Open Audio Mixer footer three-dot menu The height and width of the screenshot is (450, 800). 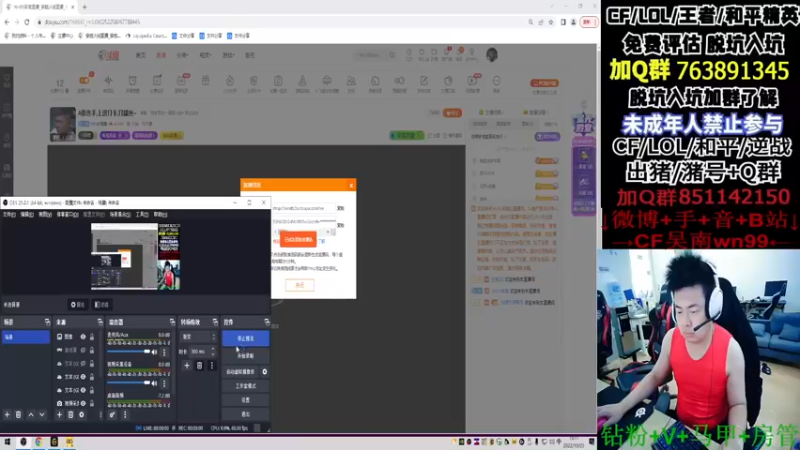[125, 415]
